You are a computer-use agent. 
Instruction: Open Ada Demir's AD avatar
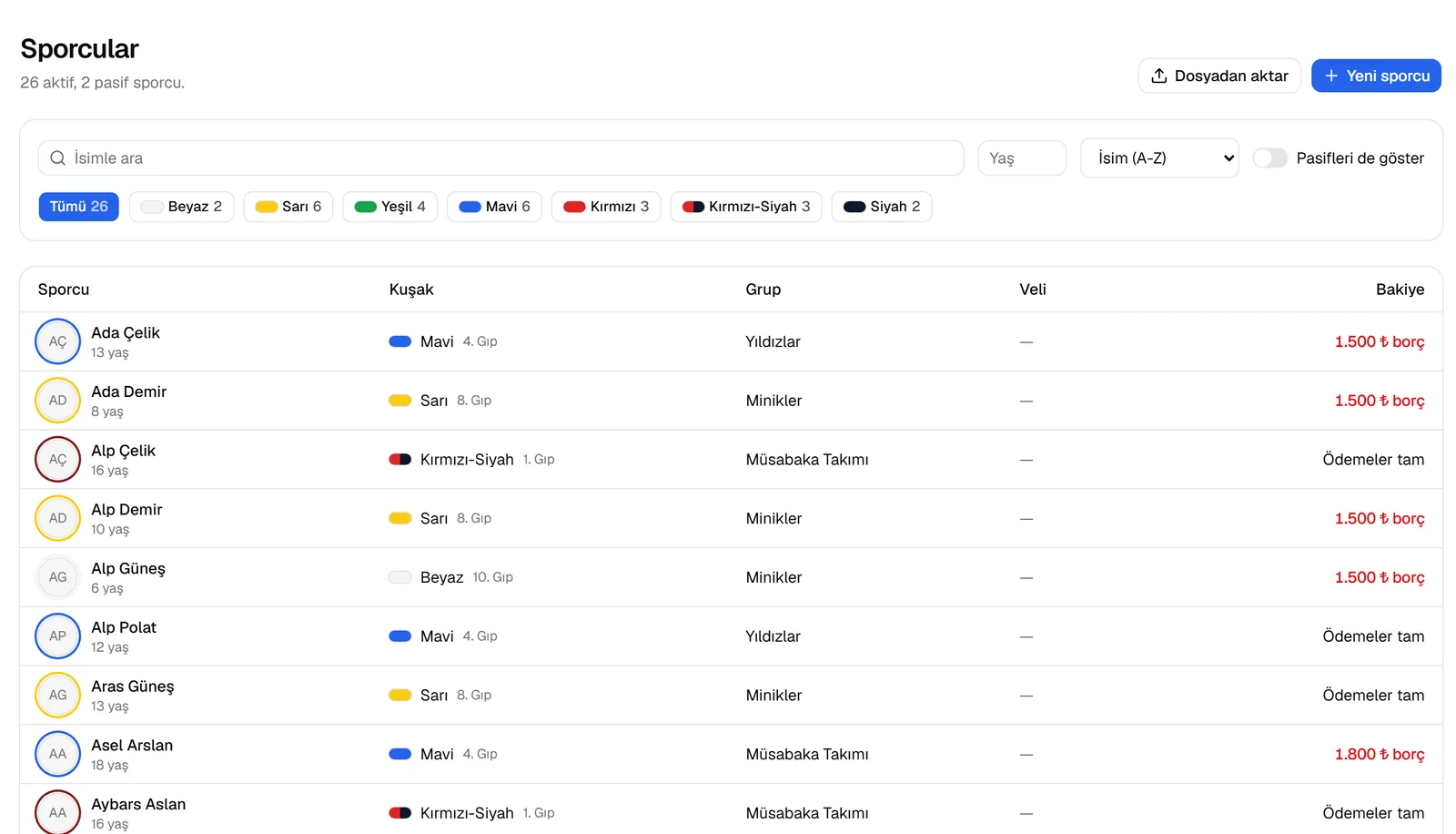pyautogui.click(x=57, y=401)
